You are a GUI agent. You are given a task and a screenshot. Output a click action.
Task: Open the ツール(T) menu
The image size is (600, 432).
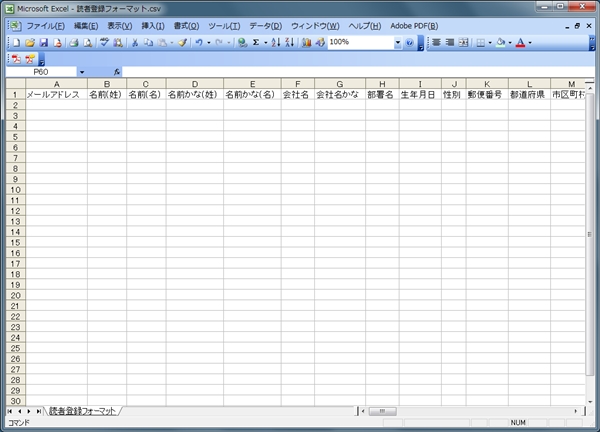tap(224, 26)
